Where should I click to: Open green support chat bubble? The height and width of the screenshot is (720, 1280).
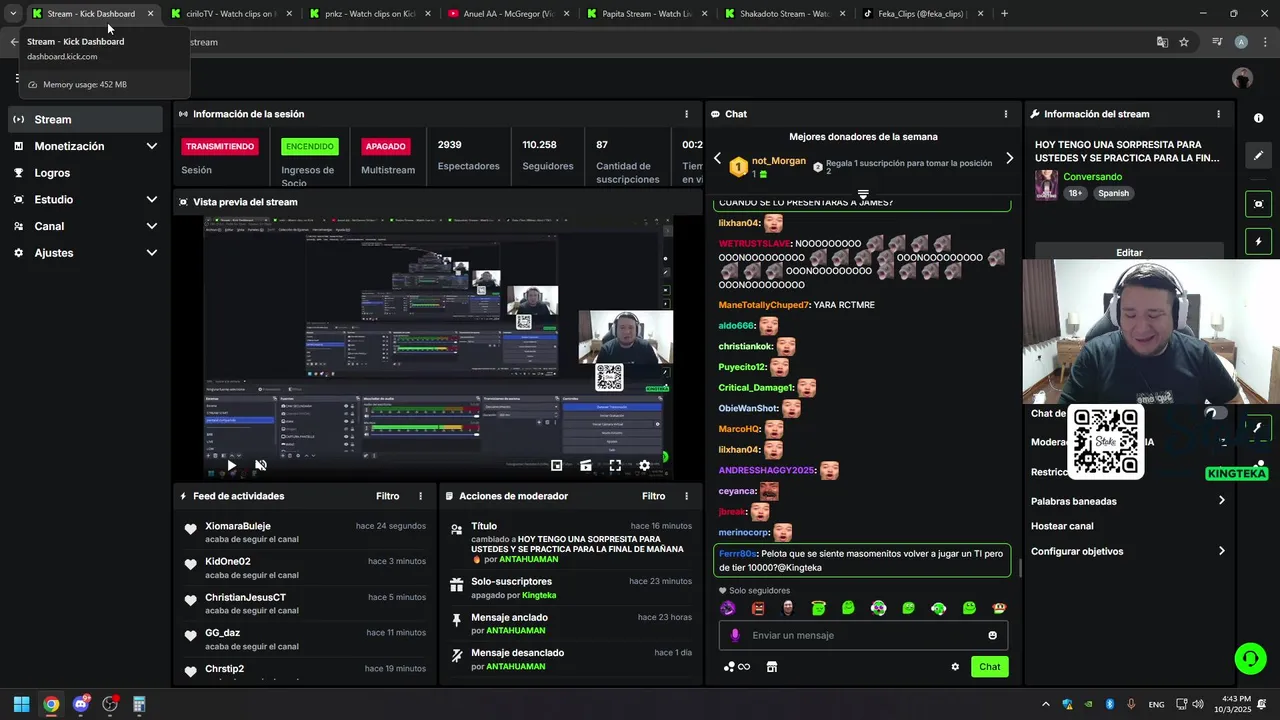(x=1250, y=658)
